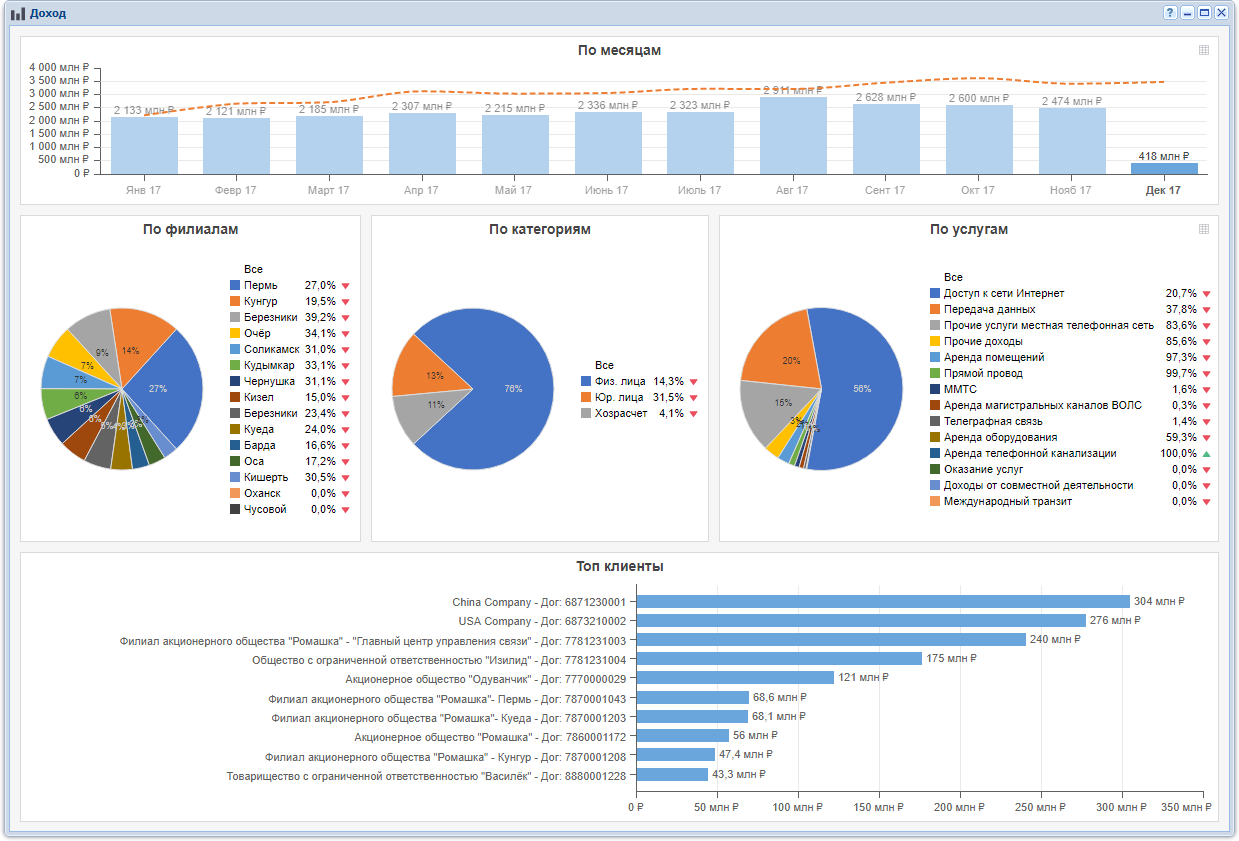Select Все above the services legend

953,277
